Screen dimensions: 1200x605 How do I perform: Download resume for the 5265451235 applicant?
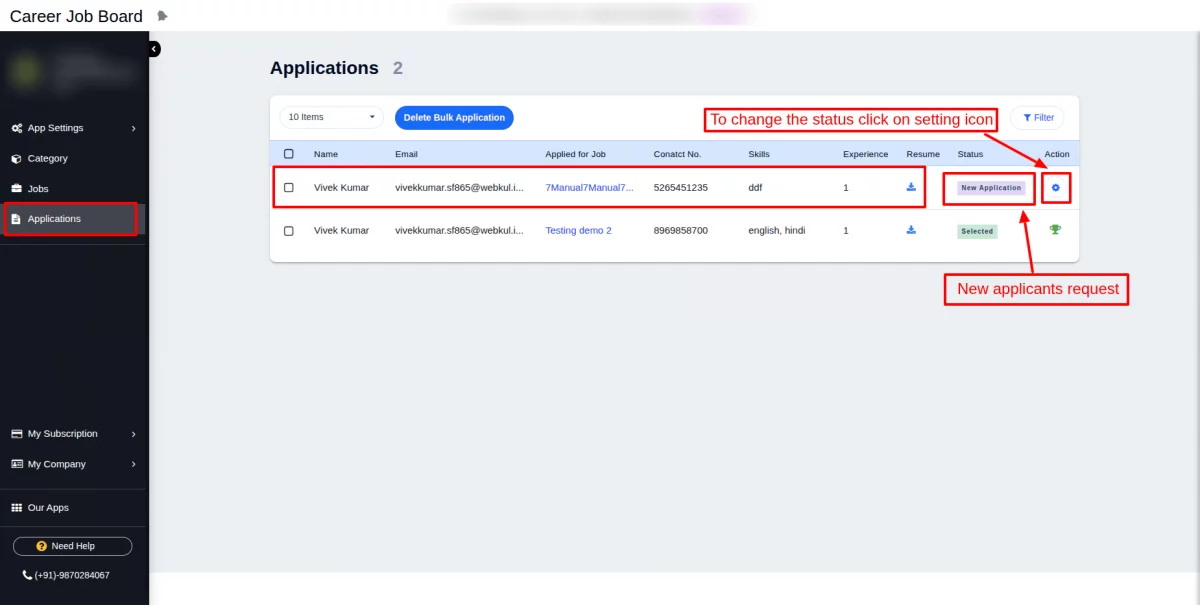911,187
